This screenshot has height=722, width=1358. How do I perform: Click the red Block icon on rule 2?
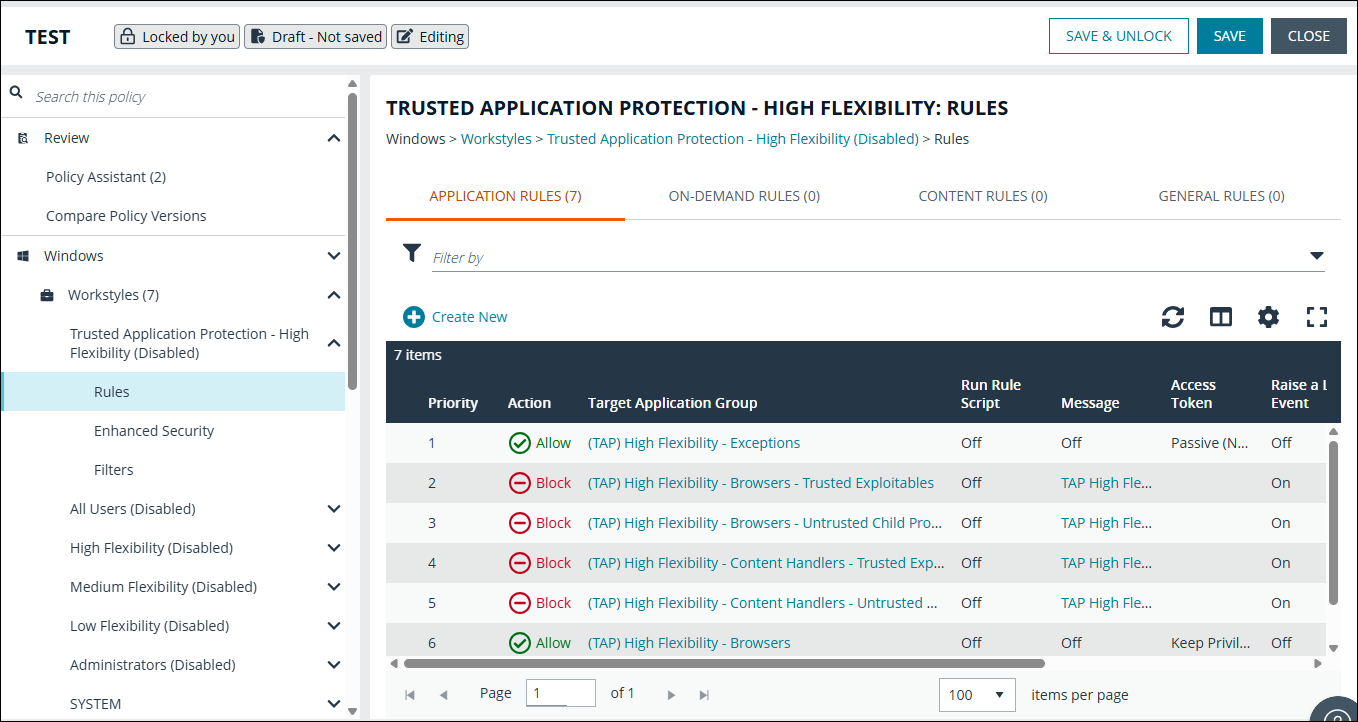point(520,482)
